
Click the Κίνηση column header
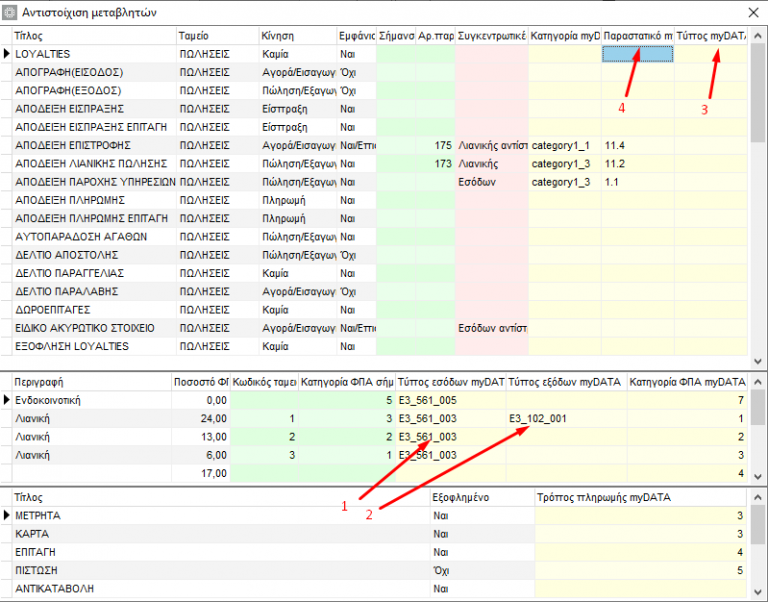pos(298,36)
